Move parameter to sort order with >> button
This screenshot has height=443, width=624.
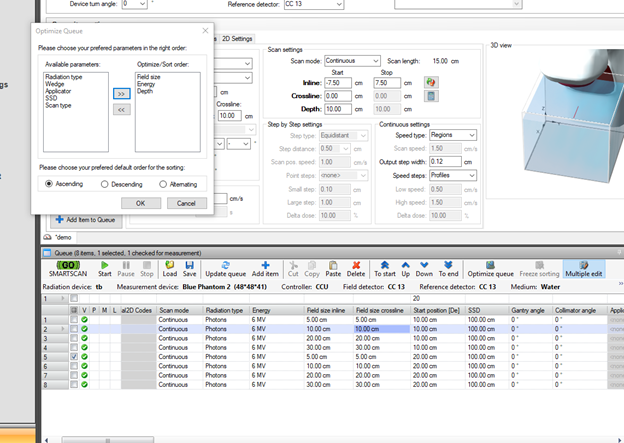[x=121, y=94]
